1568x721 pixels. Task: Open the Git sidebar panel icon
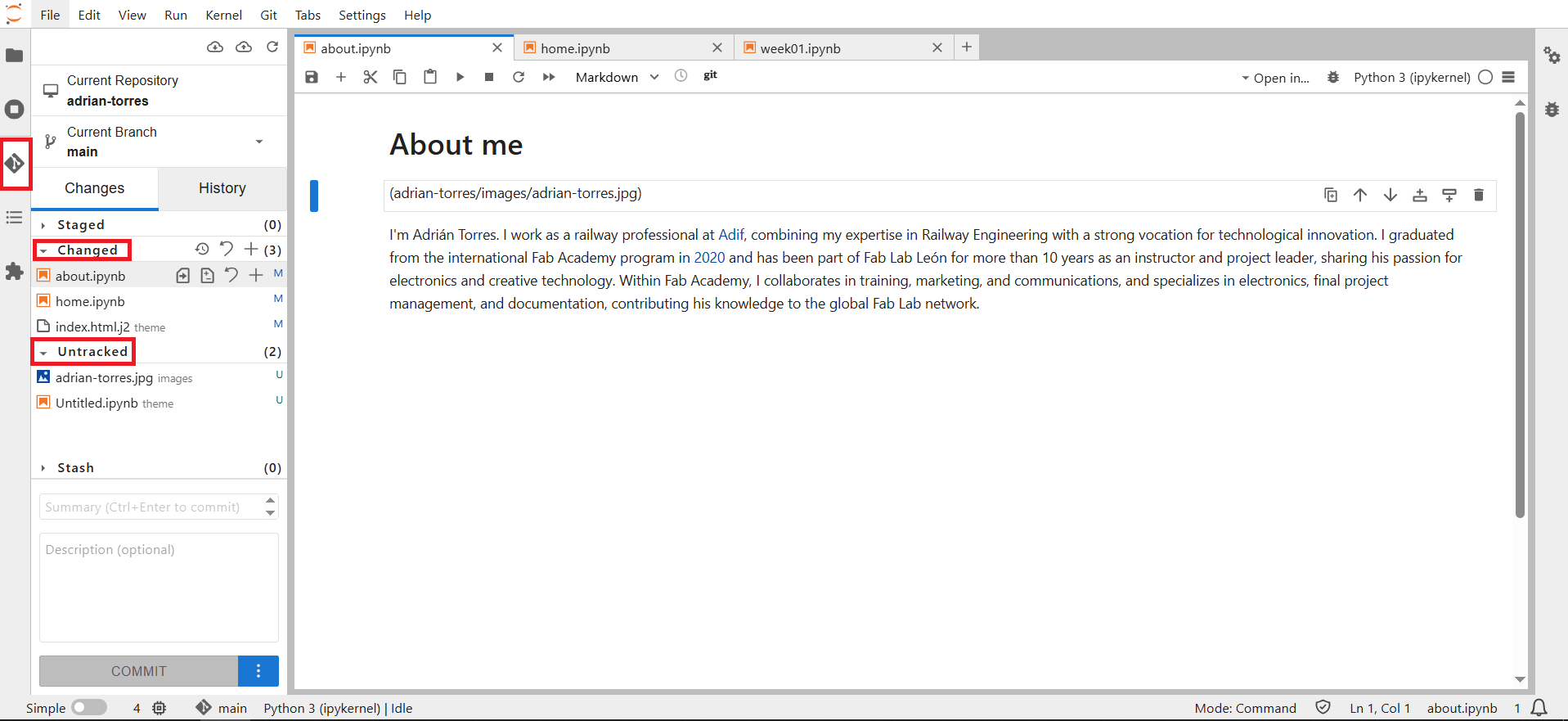15,164
